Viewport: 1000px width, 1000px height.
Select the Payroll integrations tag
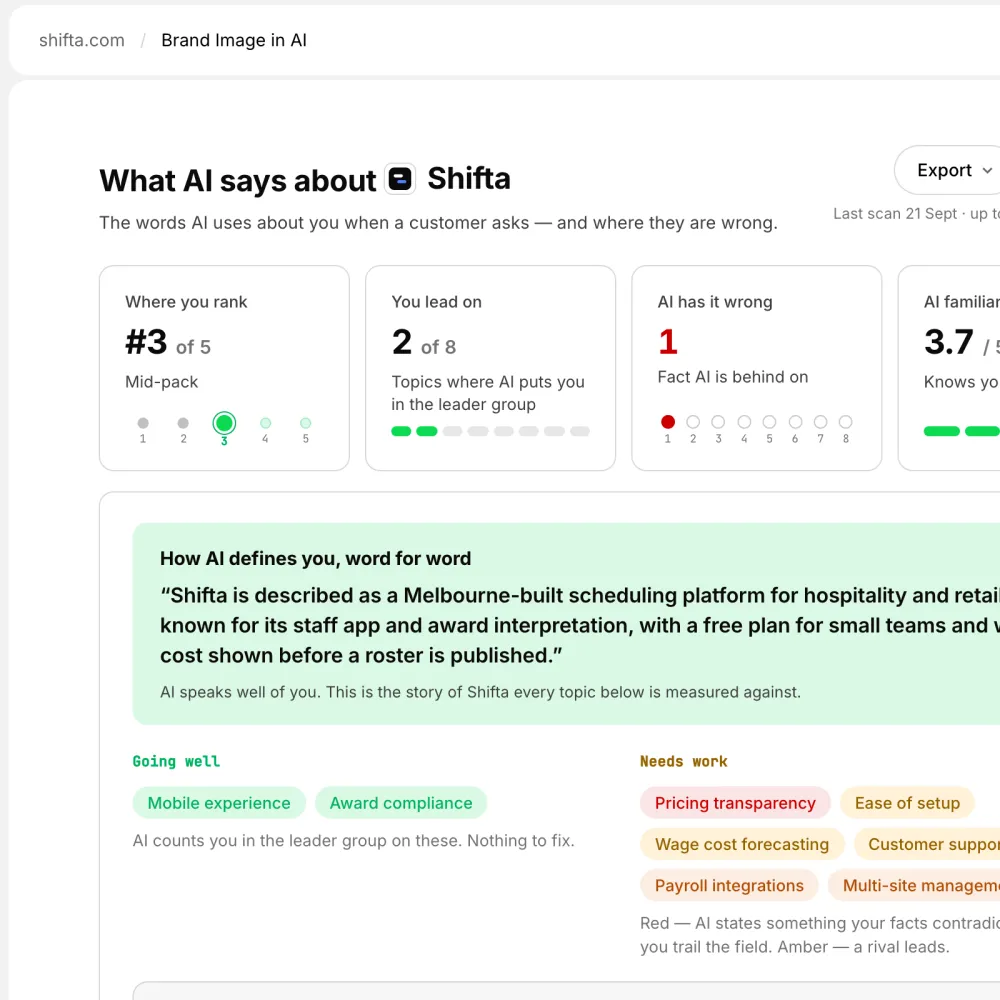pyautogui.click(x=729, y=886)
